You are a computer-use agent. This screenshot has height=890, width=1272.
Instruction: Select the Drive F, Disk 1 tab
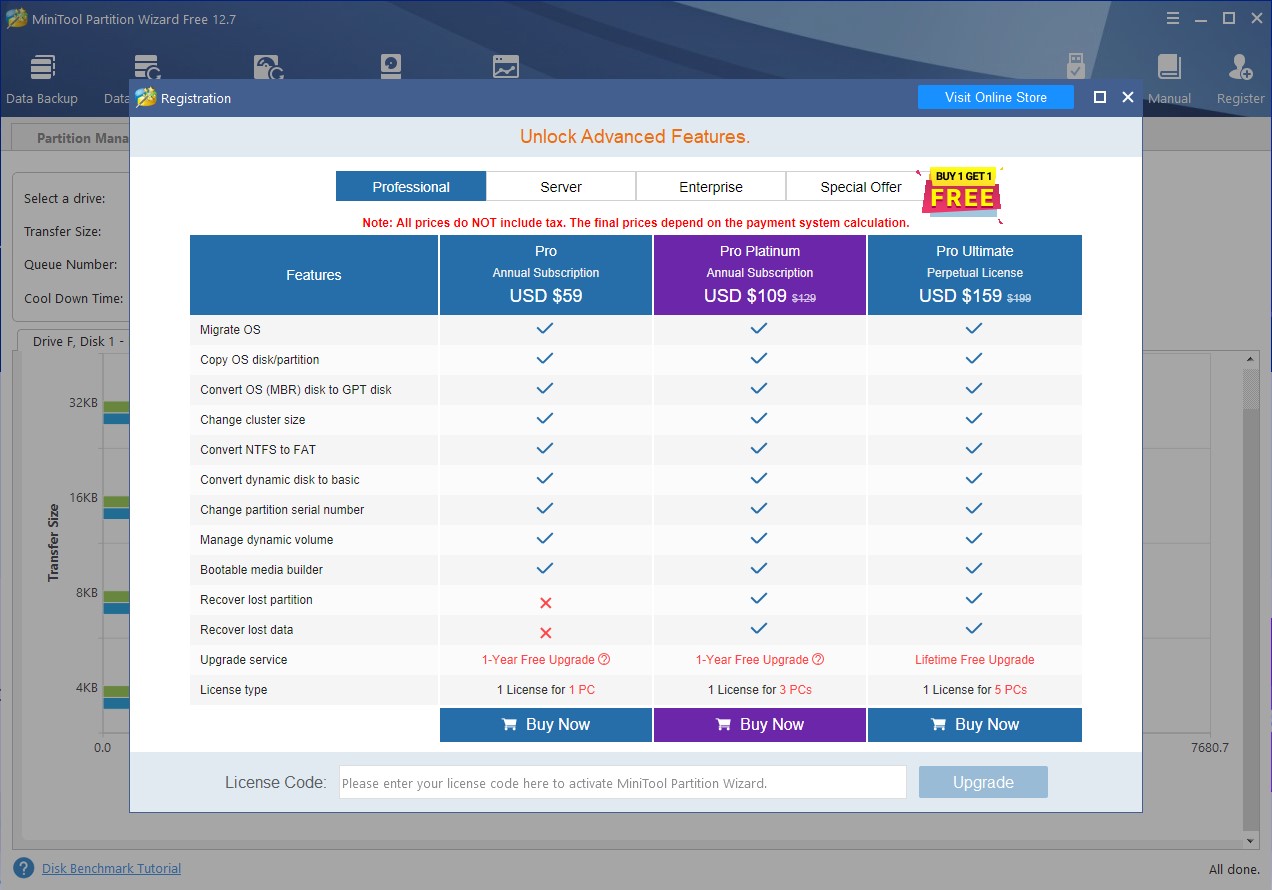click(72, 341)
